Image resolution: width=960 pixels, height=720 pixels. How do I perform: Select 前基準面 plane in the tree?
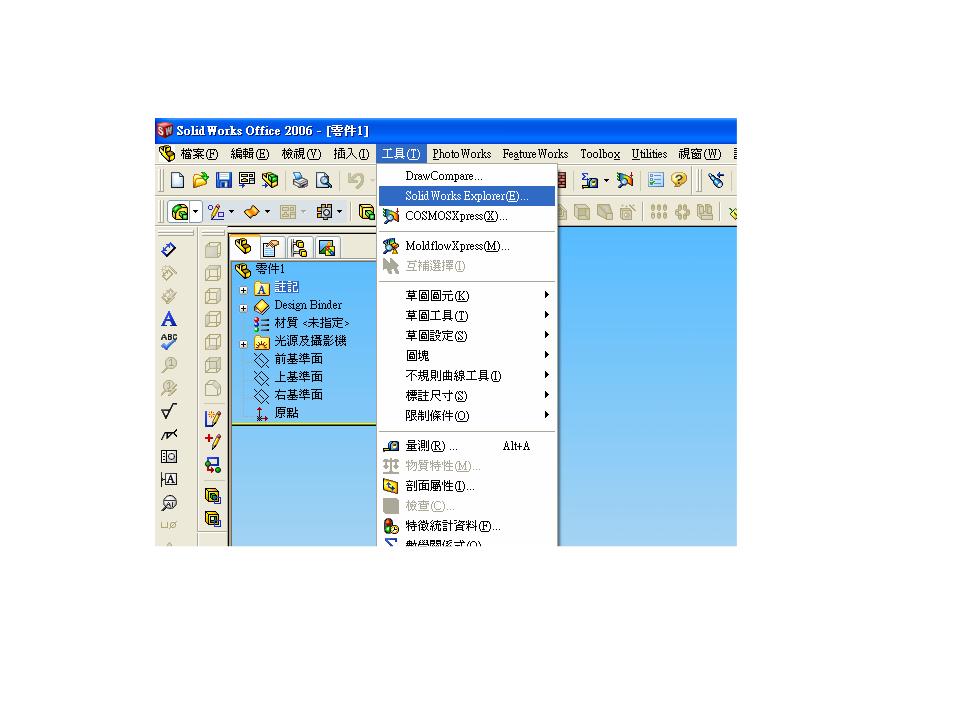[298, 359]
